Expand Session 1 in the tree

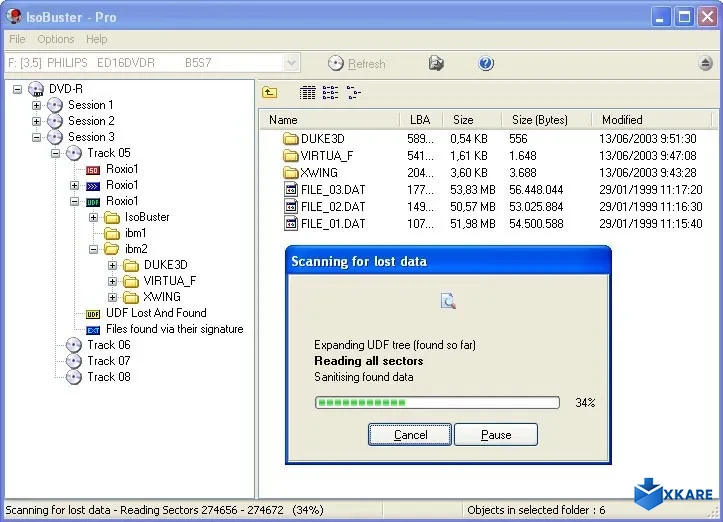[36, 105]
